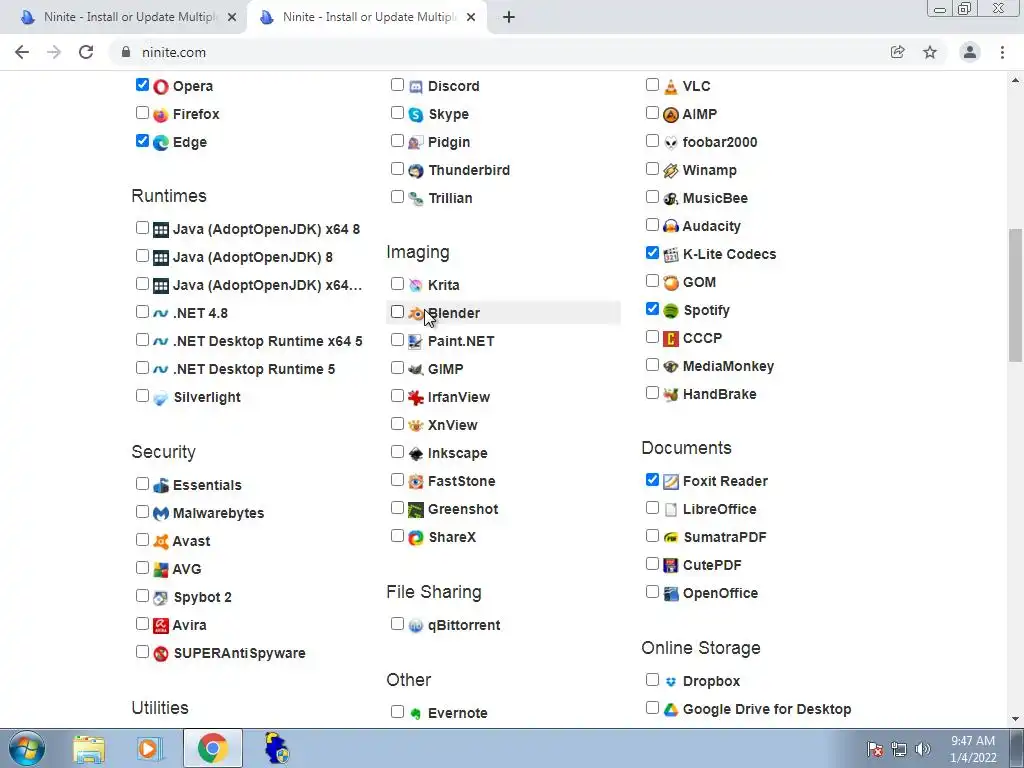Image resolution: width=1024 pixels, height=768 pixels.
Task: Click the Inkscape icon
Action: coord(416,454)
